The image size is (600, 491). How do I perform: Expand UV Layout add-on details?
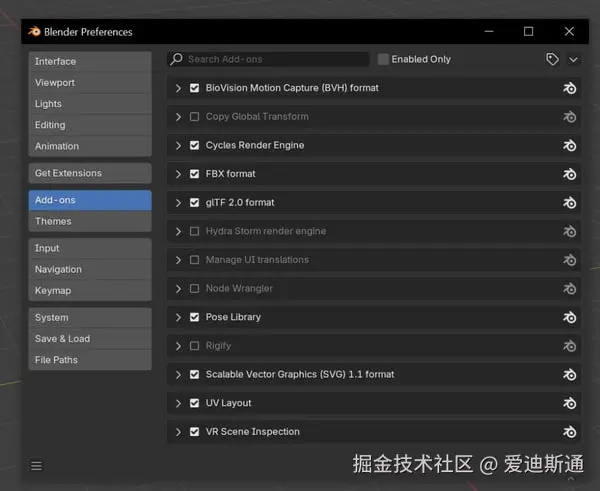click(x=178, y=403)
